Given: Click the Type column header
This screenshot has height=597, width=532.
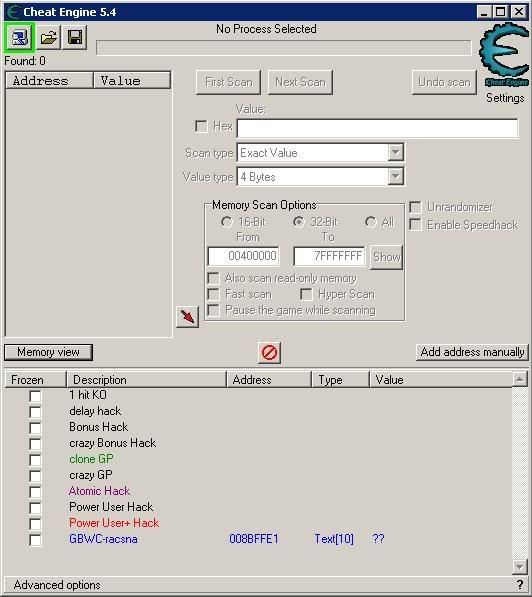Looking at the screenshot, I should tap(340, 380).
